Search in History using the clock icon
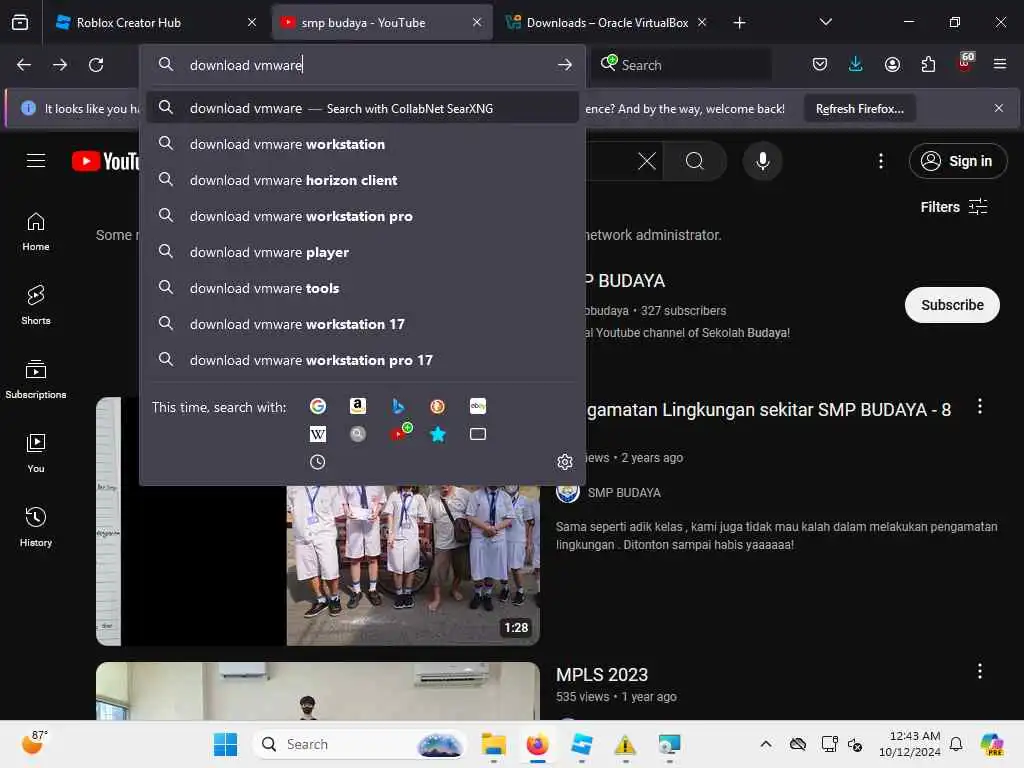1024x768 pixels. (x=318, y=462)
